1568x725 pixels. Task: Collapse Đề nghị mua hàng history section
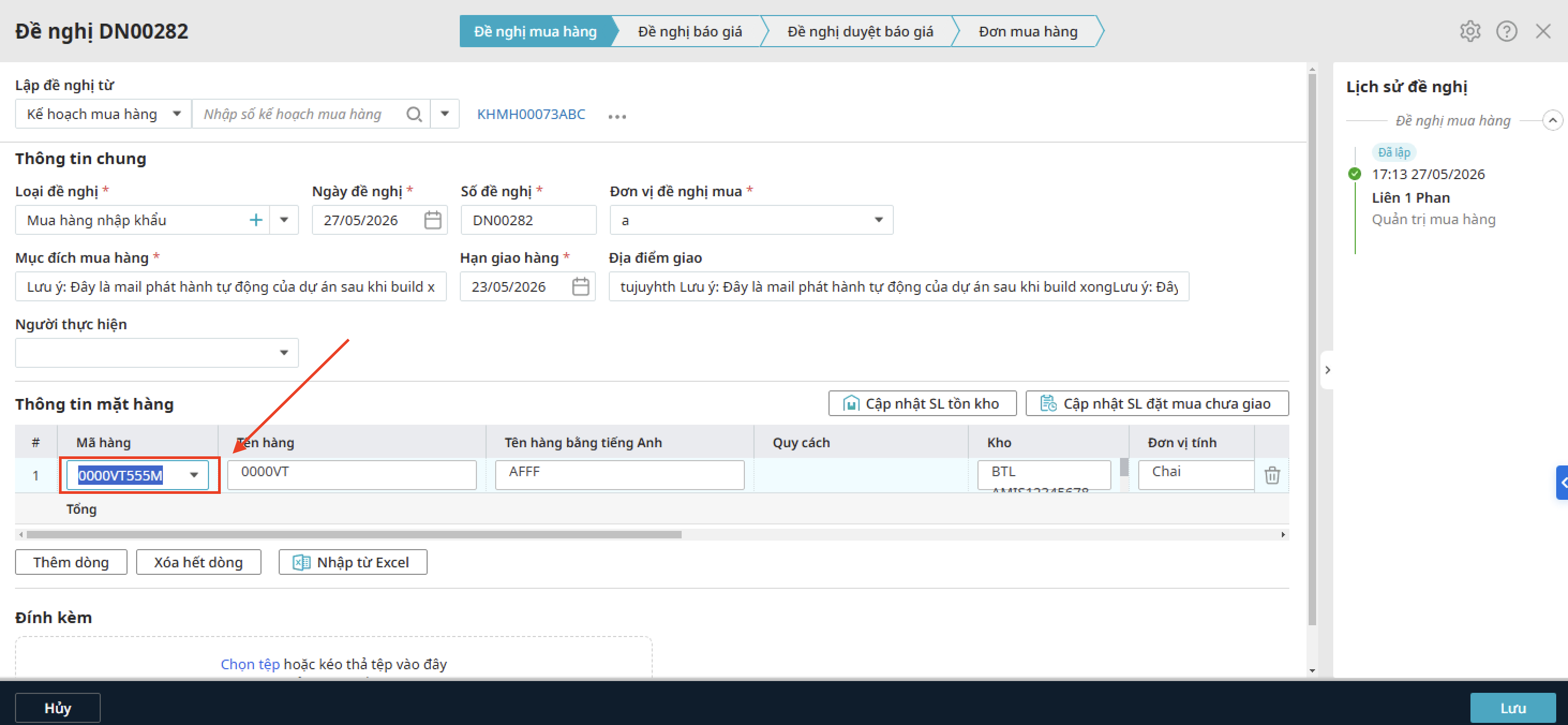(1553, 120)
